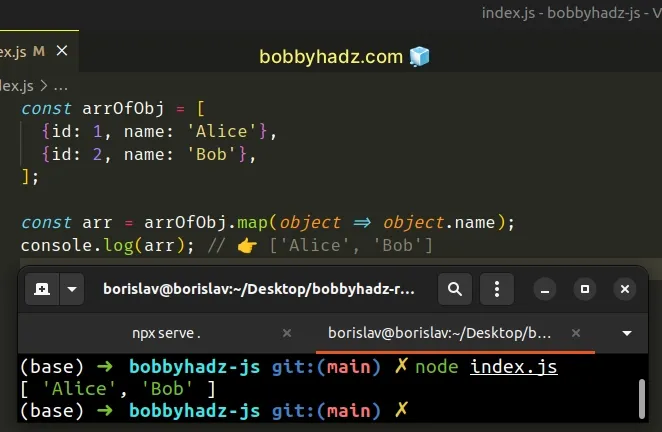Viewport: 662px width, 432px height.
Task: Expand the terminal tab list arrow
Action: 627,332
